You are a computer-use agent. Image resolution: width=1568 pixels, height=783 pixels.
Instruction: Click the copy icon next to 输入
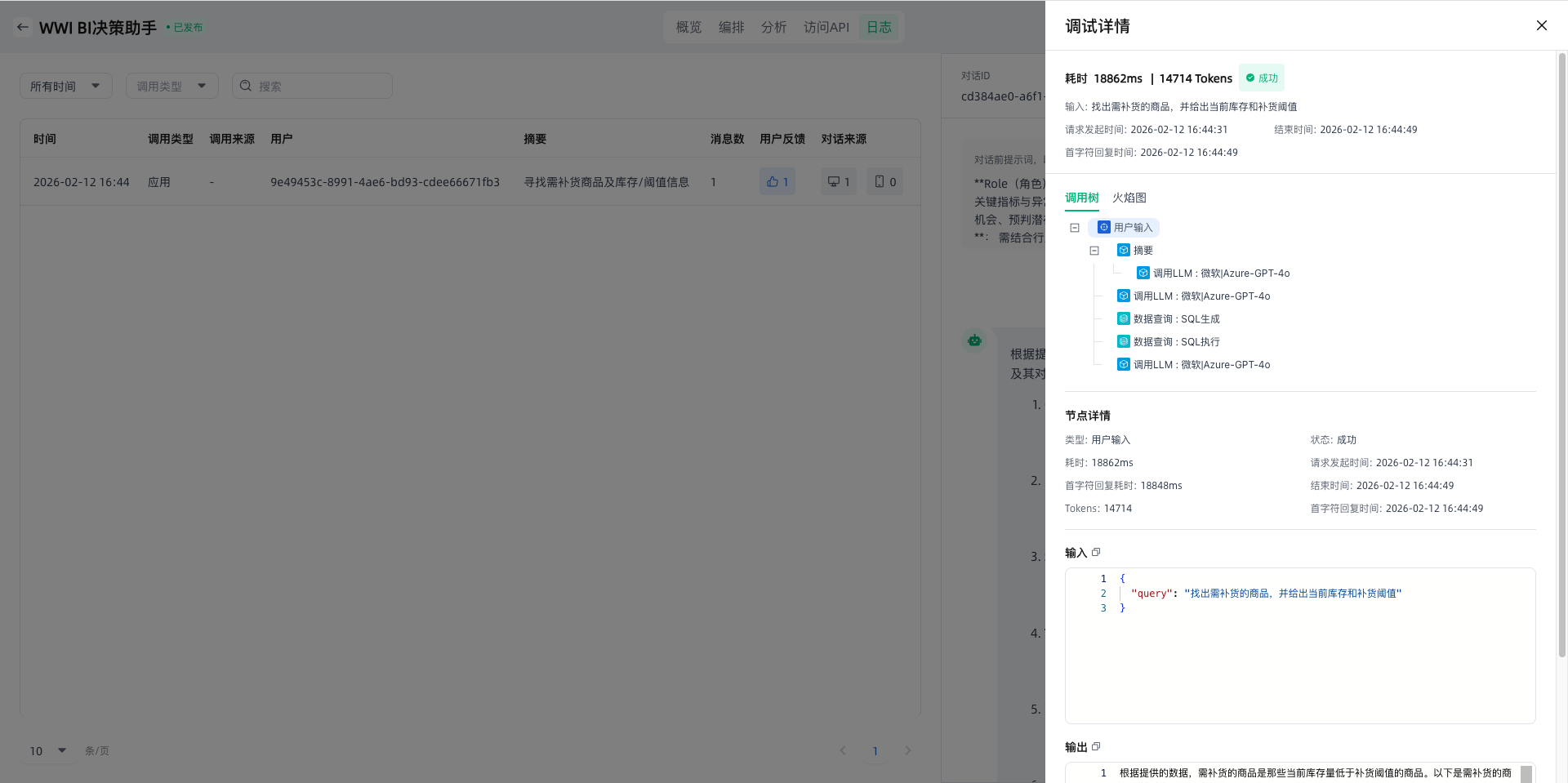[1096, 553]
